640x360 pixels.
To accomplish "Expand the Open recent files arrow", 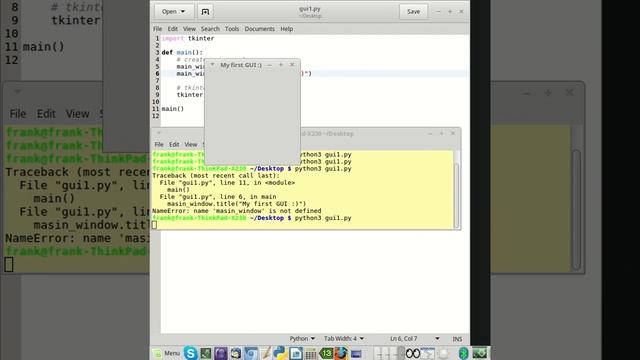I will [x=183, y=11].
